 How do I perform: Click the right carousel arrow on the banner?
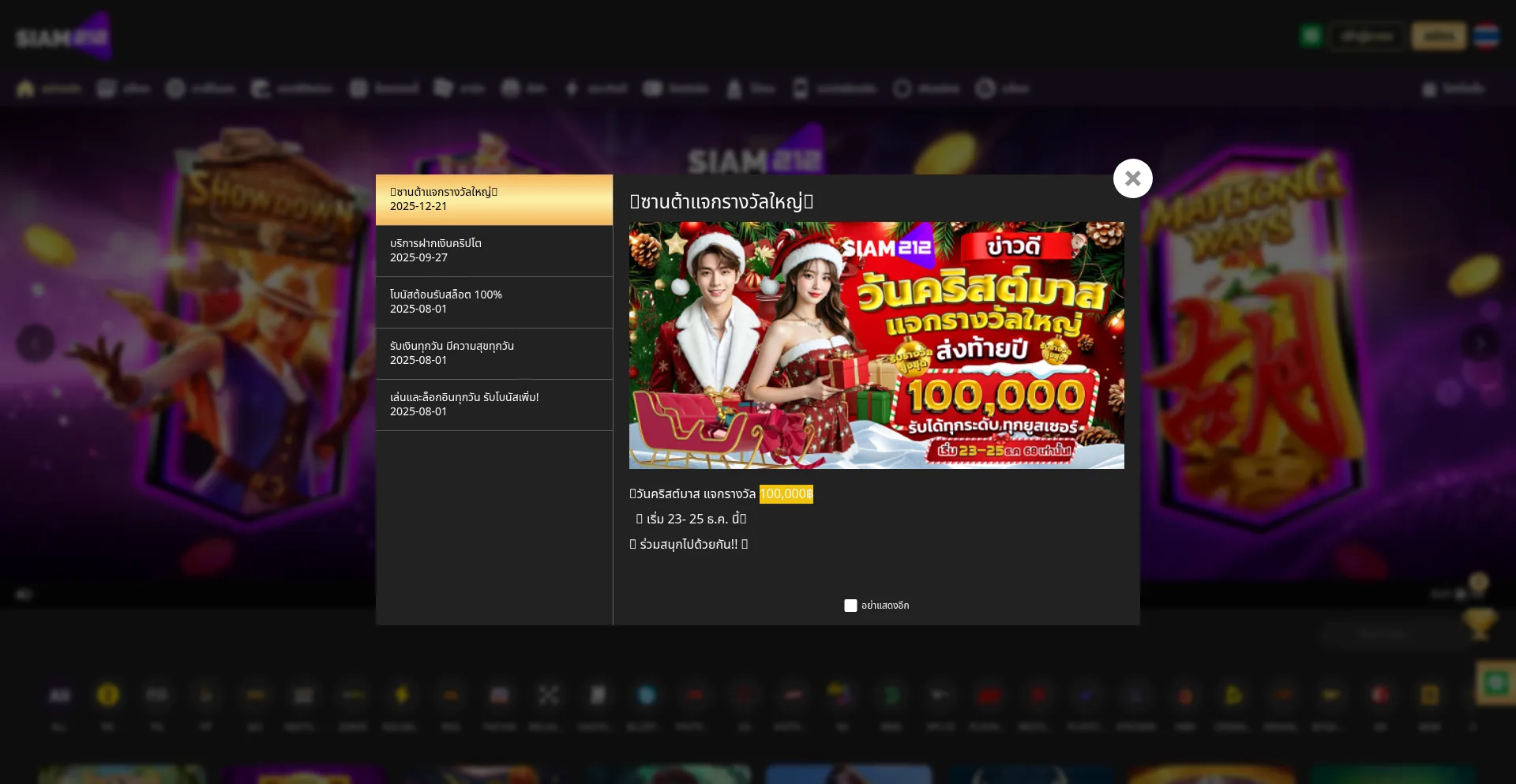pyautogui.click(x=1480, y=344)
